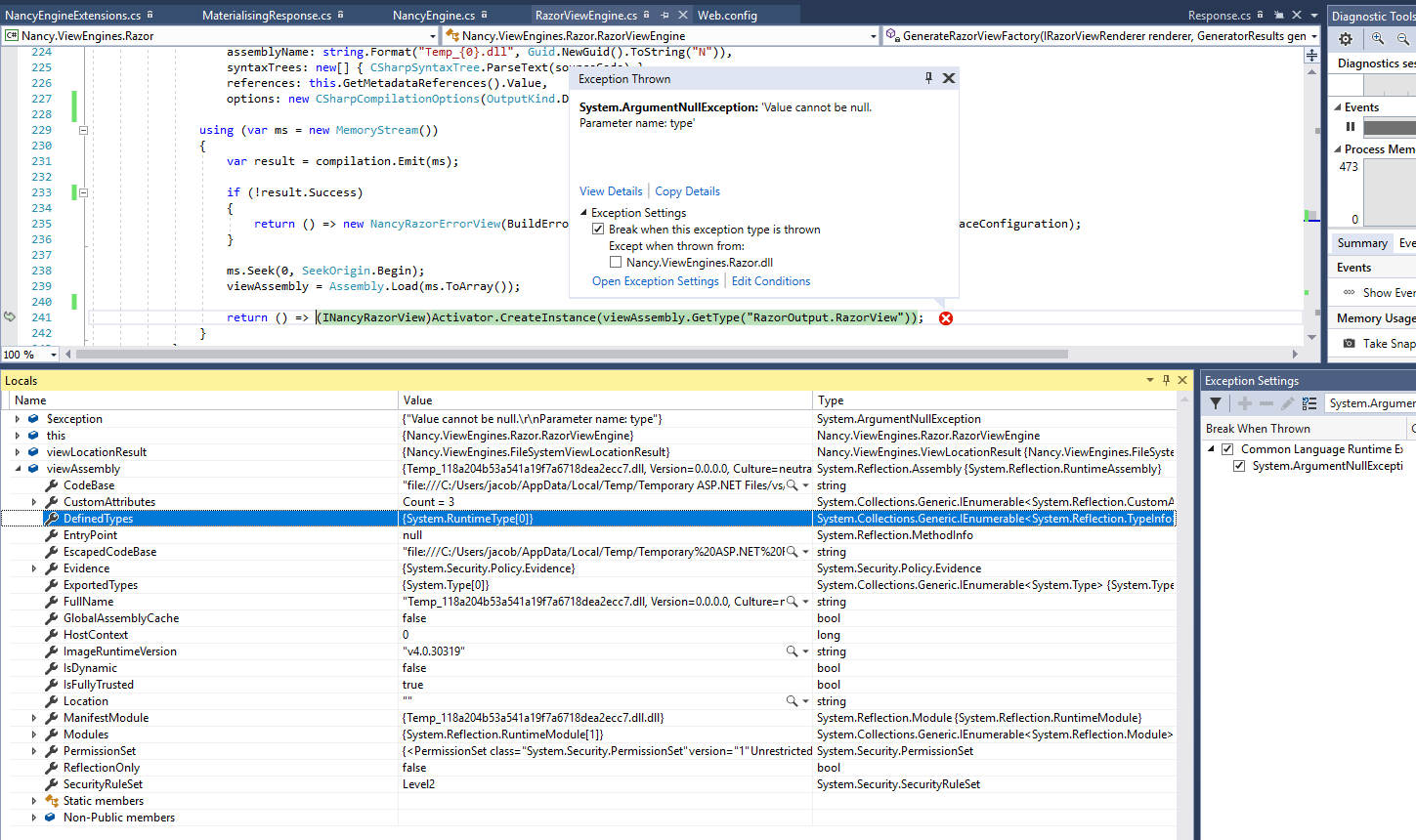Image resolution: width=1416 pixels, height=840 pixels.
Task: Click the View Details link
Action: pyautogui.click(x=611, y=191)
